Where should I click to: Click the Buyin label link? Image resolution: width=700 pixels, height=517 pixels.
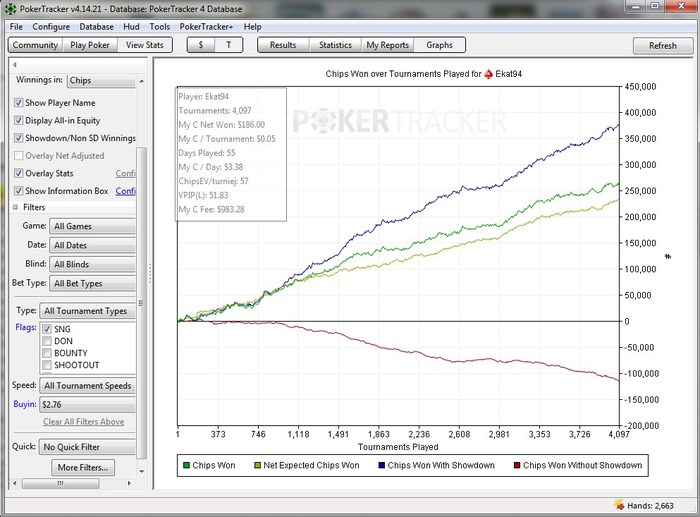coord(25,404)
